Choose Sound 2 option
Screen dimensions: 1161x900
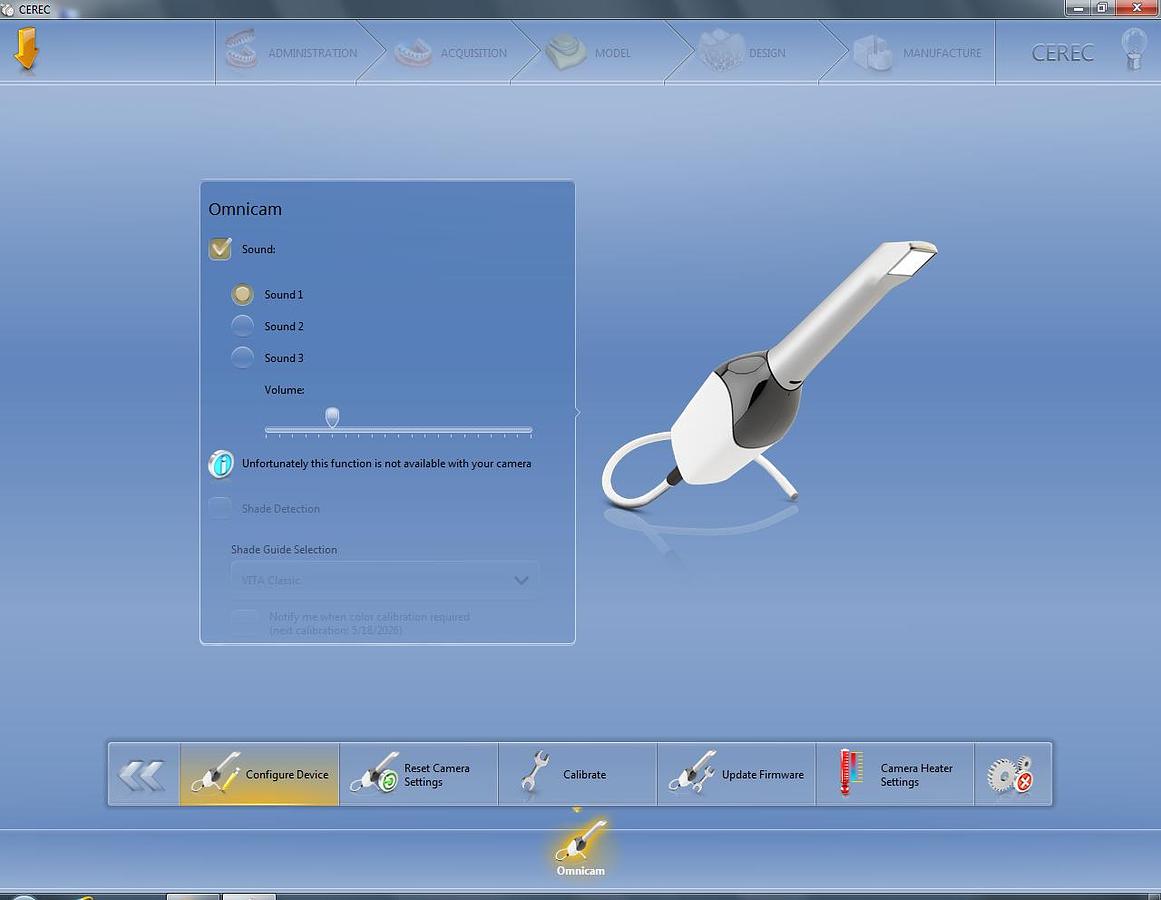[x=242, y=326]
